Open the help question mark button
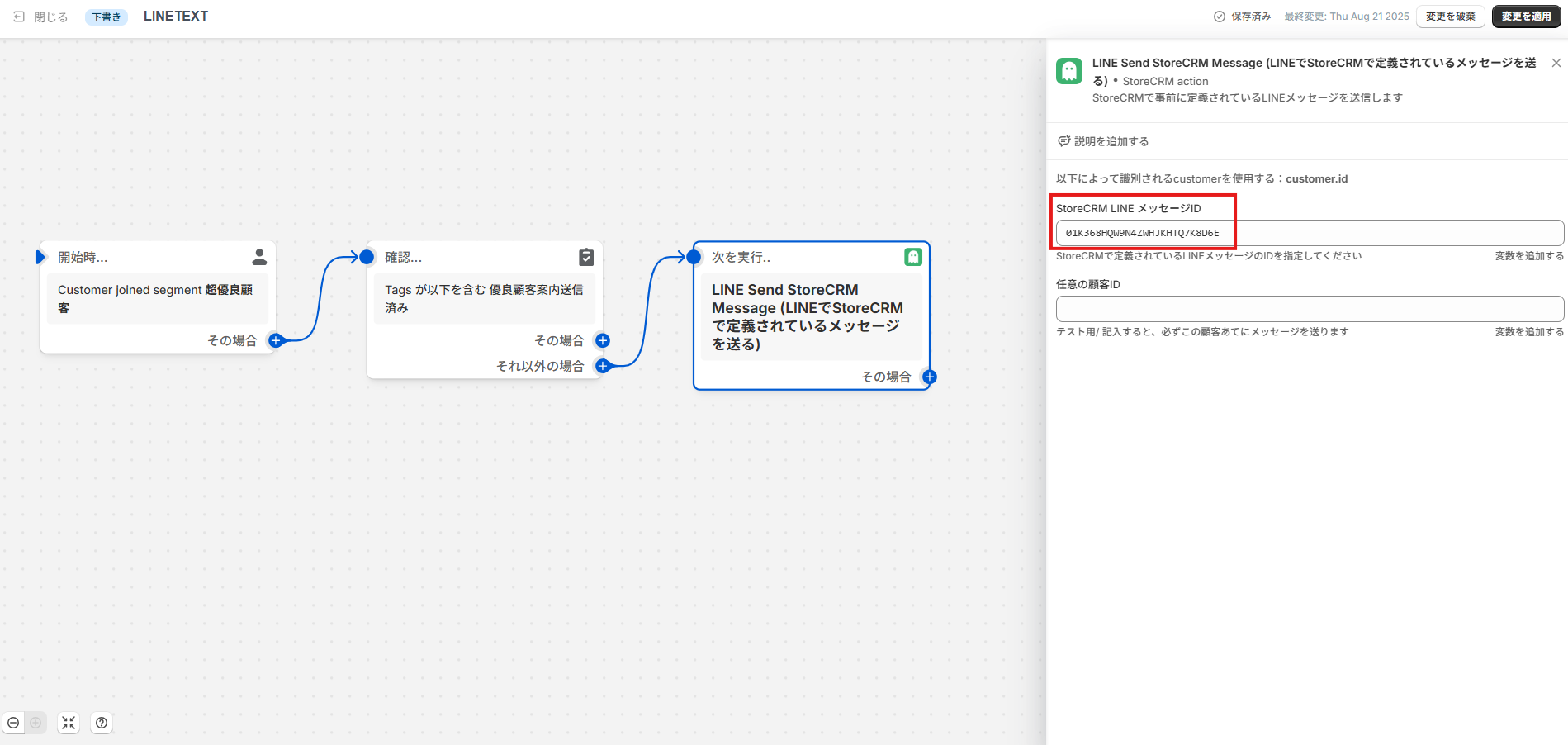Image resolution: width=1568 pixels, height=745 pixels. coord(102,723)
